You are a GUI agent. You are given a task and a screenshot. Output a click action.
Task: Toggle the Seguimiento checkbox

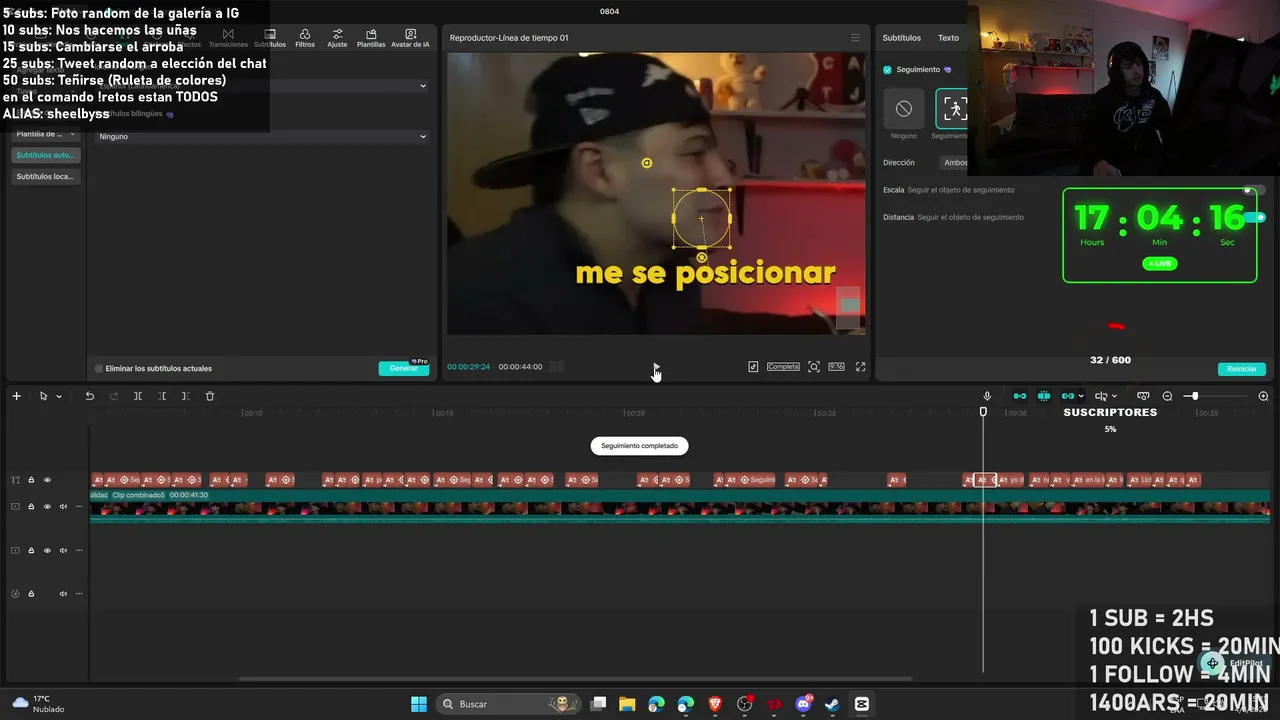click(887, 70)
